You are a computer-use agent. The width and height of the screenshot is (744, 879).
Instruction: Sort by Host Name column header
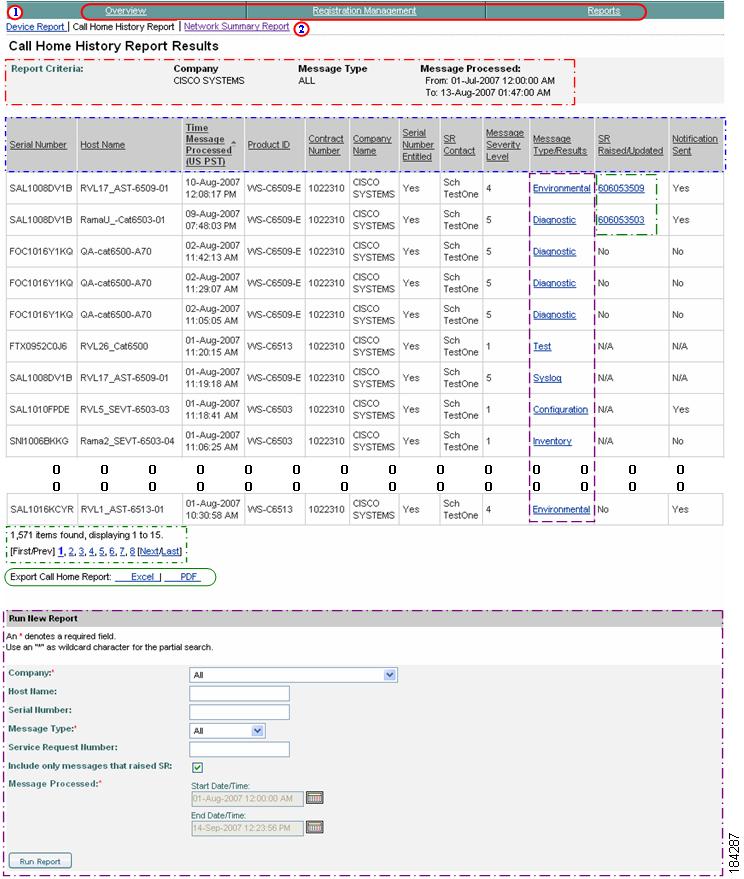(103, 145)
